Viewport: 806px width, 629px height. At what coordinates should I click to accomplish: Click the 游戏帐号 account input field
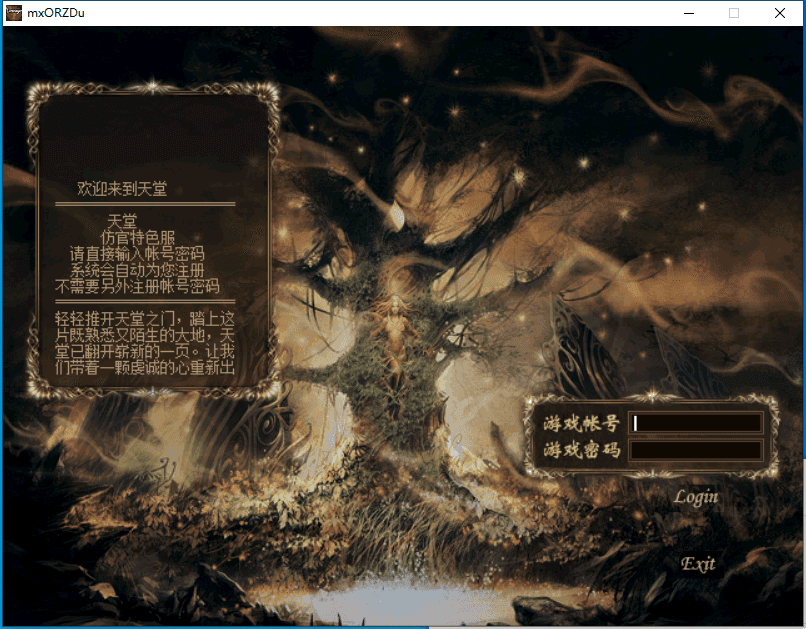pyautogui.click(x=696, y=423)
